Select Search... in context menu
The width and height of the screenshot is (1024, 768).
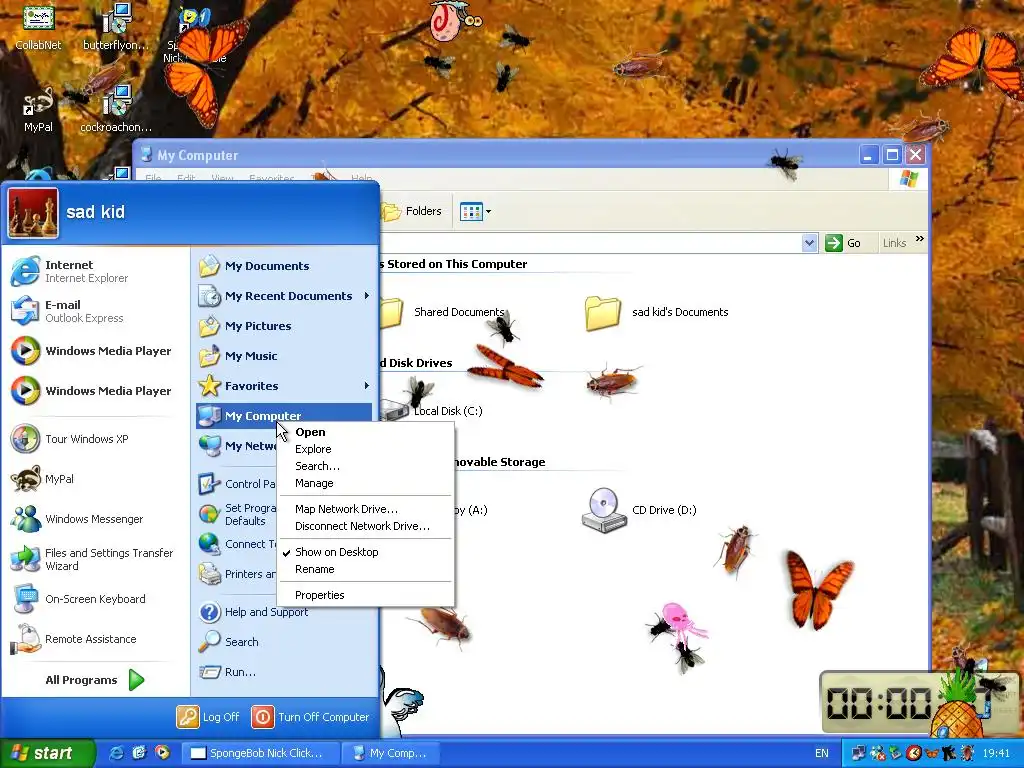365,466
